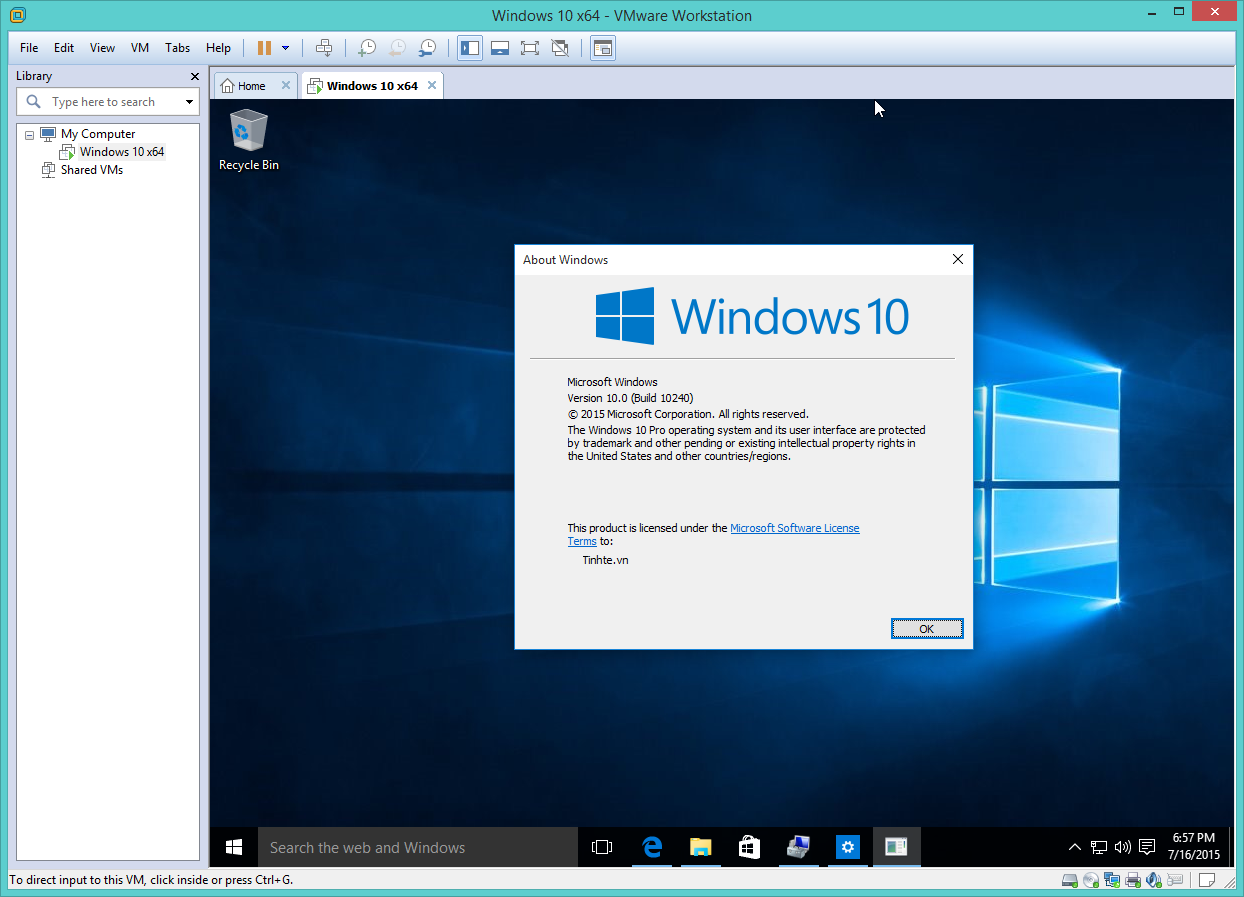Open the guest network tray icon
This screenshot has height=897, width=1244.
point(1099,847)
